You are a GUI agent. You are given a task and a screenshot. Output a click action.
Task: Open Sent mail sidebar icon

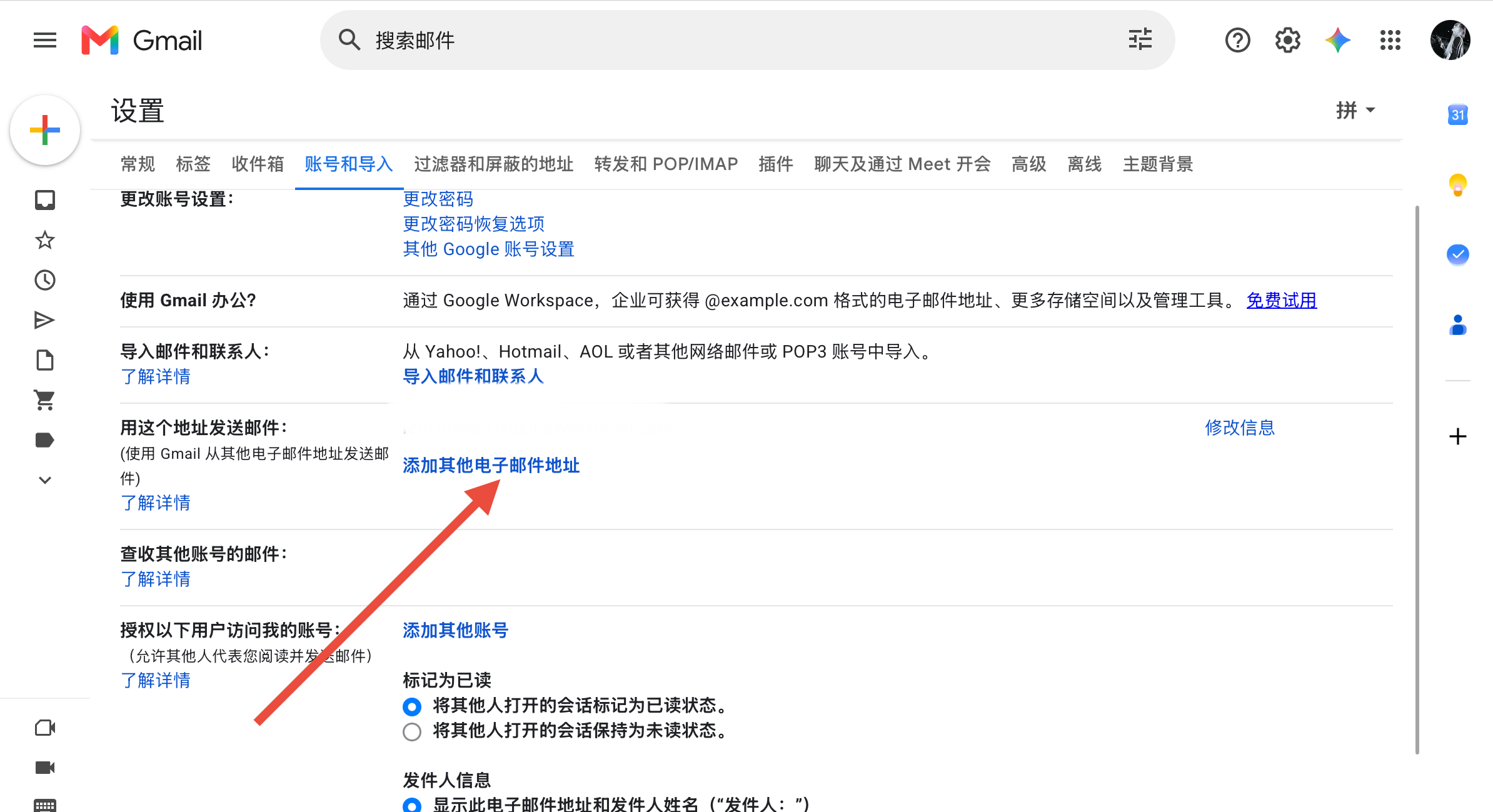(45, 320)
